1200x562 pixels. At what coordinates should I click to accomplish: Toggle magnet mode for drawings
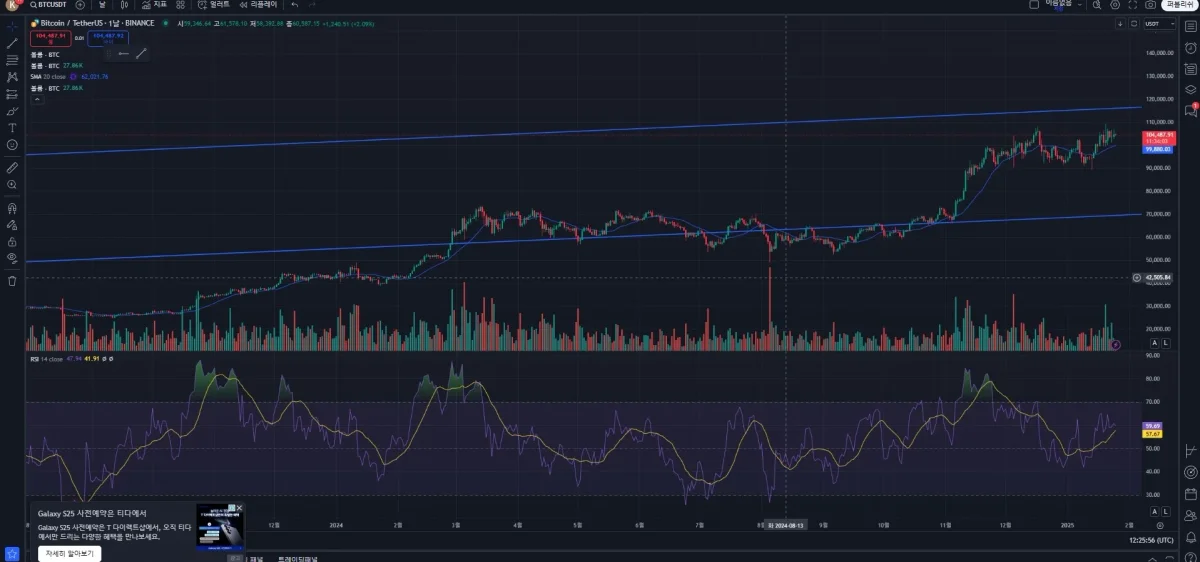12,209
